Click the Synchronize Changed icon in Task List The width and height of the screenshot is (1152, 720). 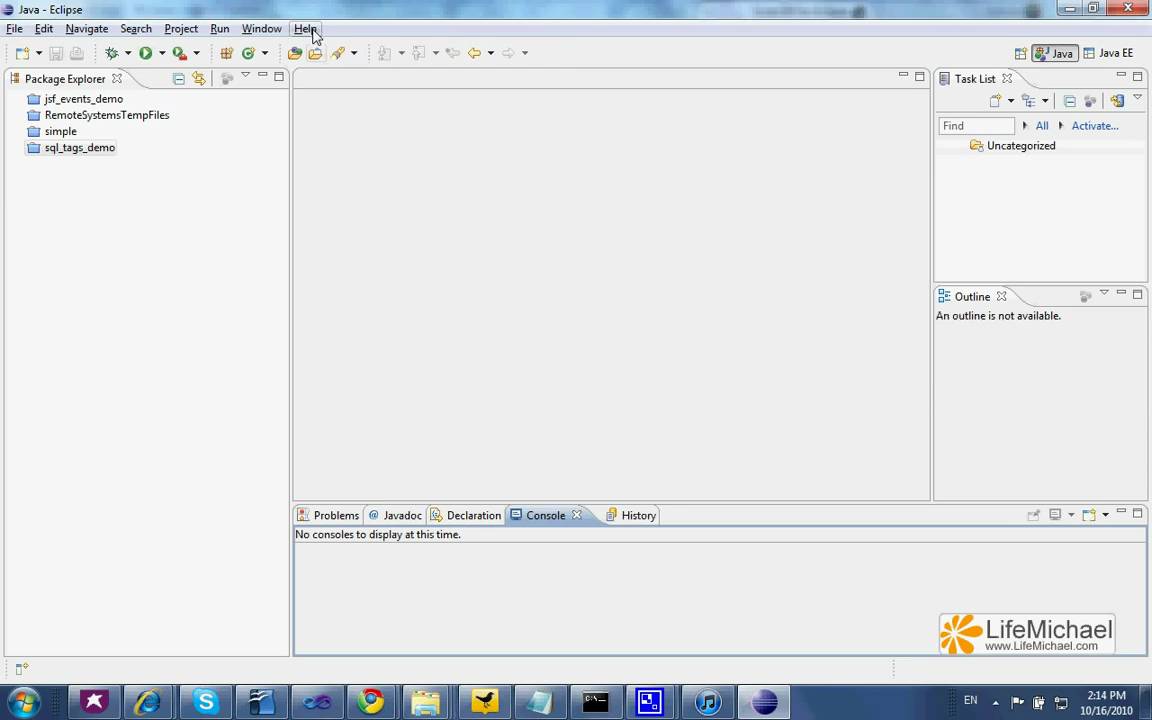(1117, 101)
